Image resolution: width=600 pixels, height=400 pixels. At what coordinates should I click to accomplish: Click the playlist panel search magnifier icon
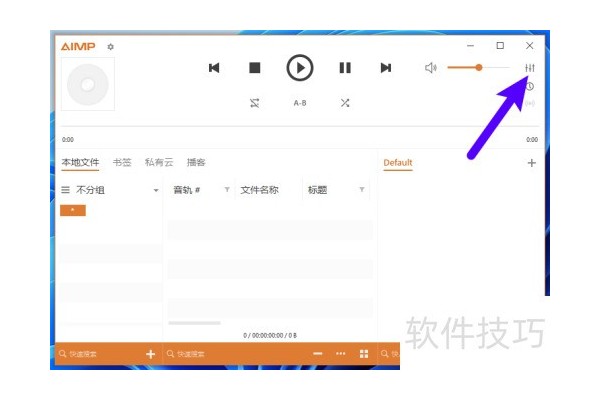pos(384,354)
